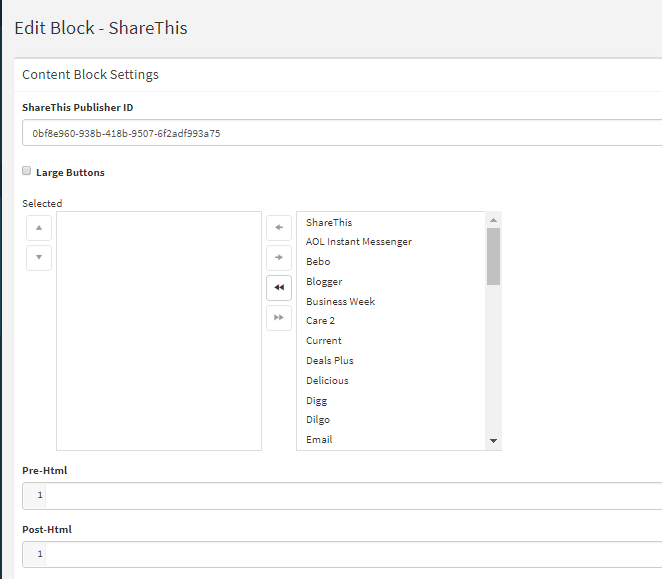The width and height of the screenshot is (662, 579).
Task: Click the empty Selected list box
Action: point(159,331)
